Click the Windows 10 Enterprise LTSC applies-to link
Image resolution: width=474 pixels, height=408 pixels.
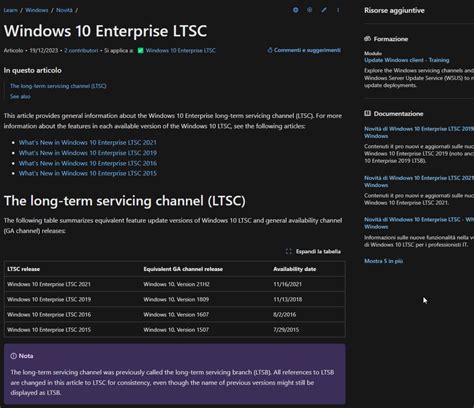pyautogui.click(x=180, y=51)
